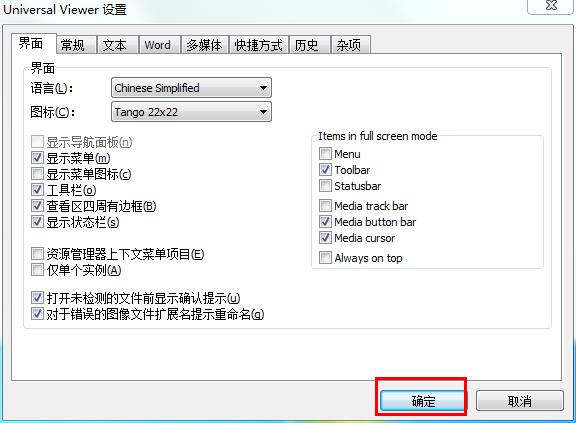The image size is (576, 423).
Task: Click the 确定 button
Action: [x=422, y=401]
